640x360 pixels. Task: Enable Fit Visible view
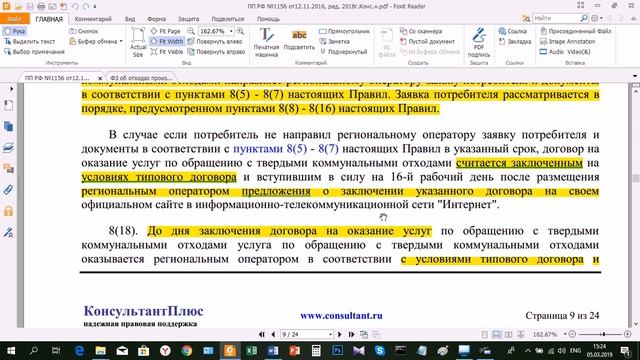(167, 52)
